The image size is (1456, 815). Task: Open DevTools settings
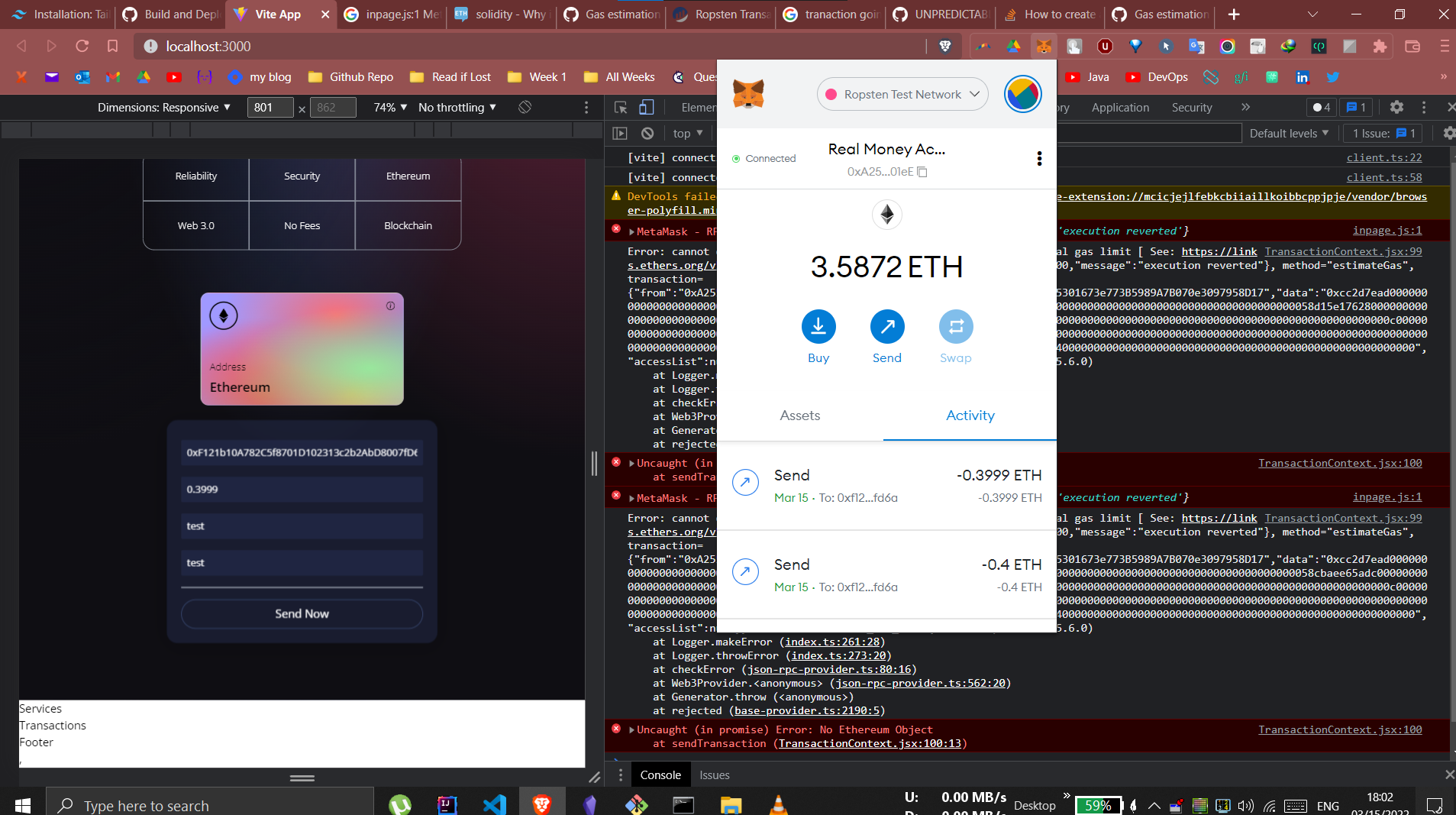coord(1397,108)
